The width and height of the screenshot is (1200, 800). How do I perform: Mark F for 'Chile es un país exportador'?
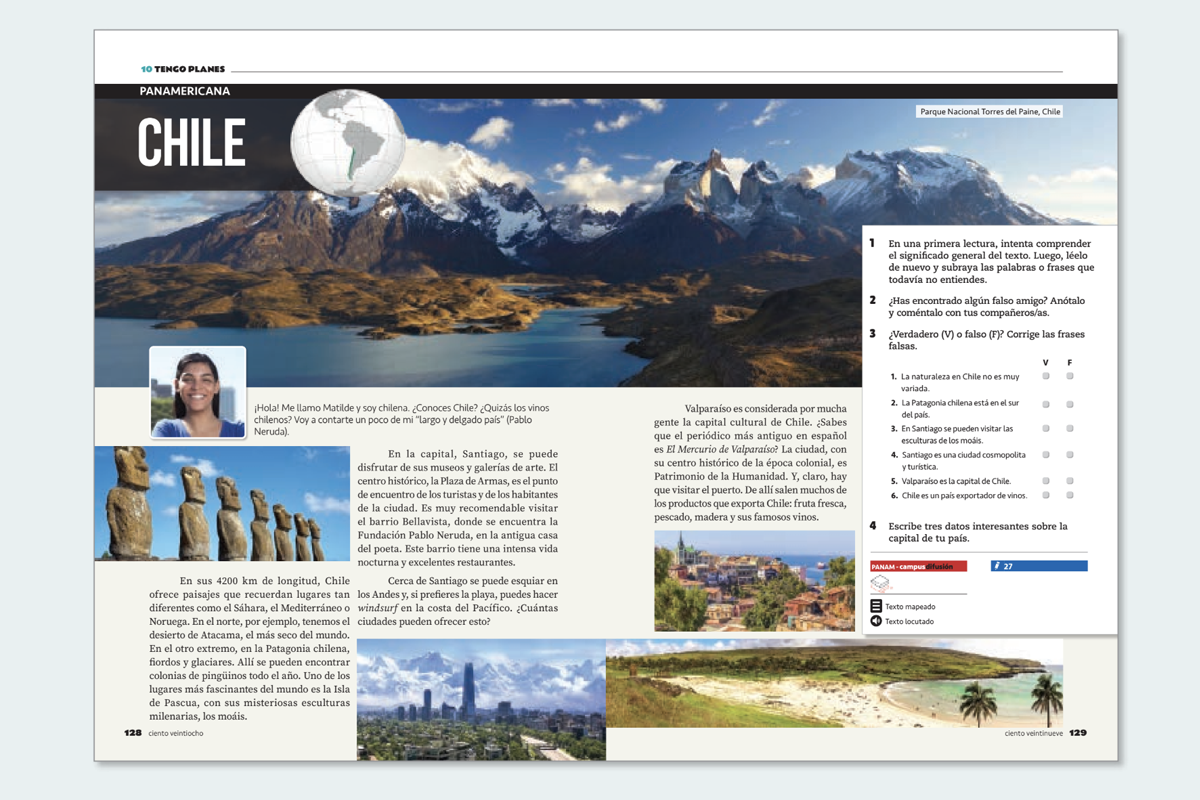(1070, 495)
